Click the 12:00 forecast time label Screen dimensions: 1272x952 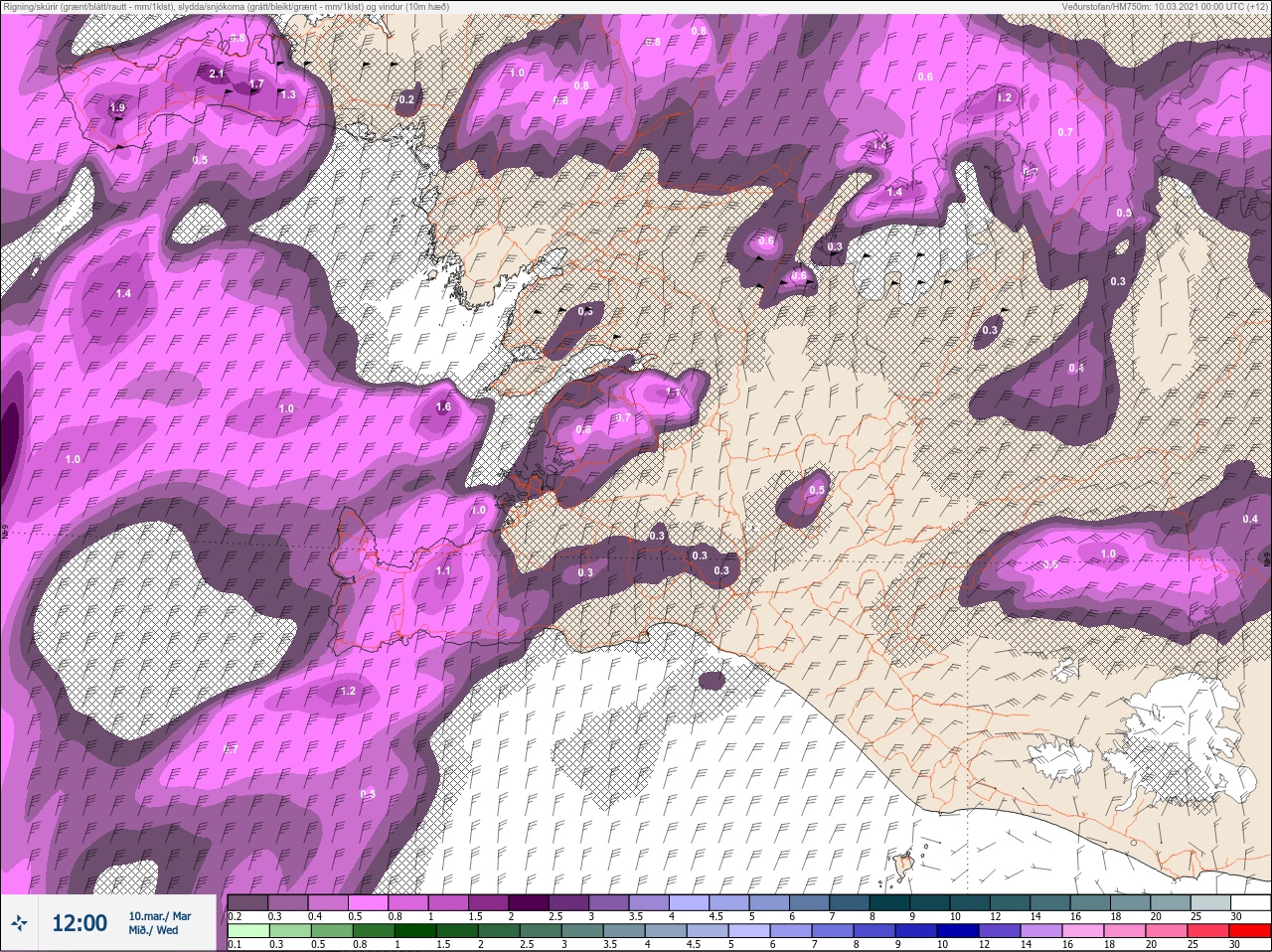click(x=79, y=923)
